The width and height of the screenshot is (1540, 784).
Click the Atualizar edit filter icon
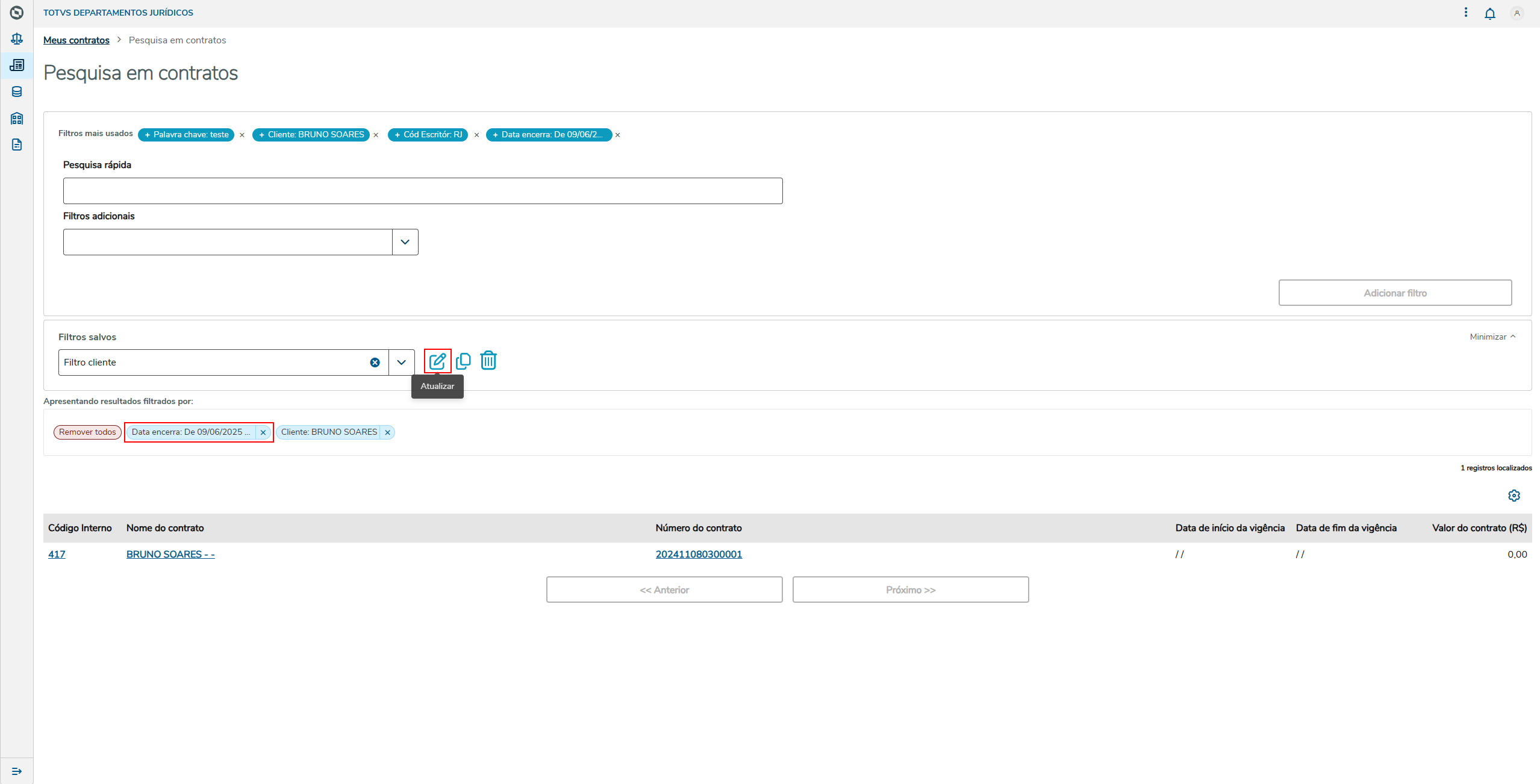[x=437, y=361]
